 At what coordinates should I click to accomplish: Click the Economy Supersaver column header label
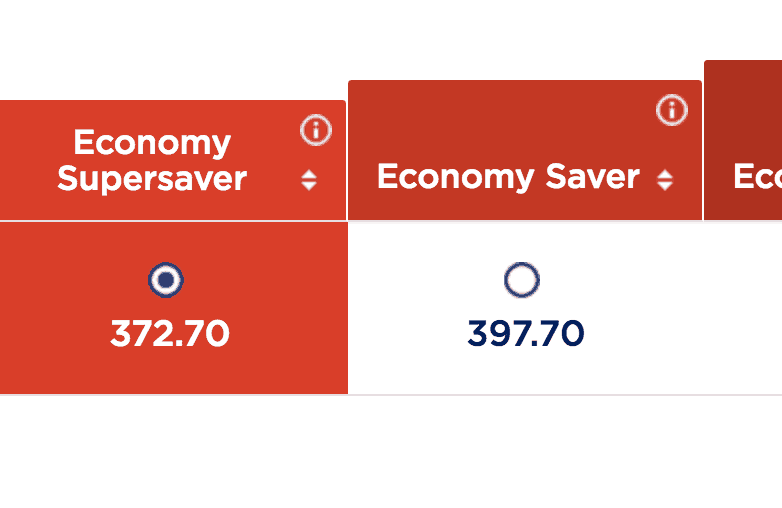coord(152,160)
